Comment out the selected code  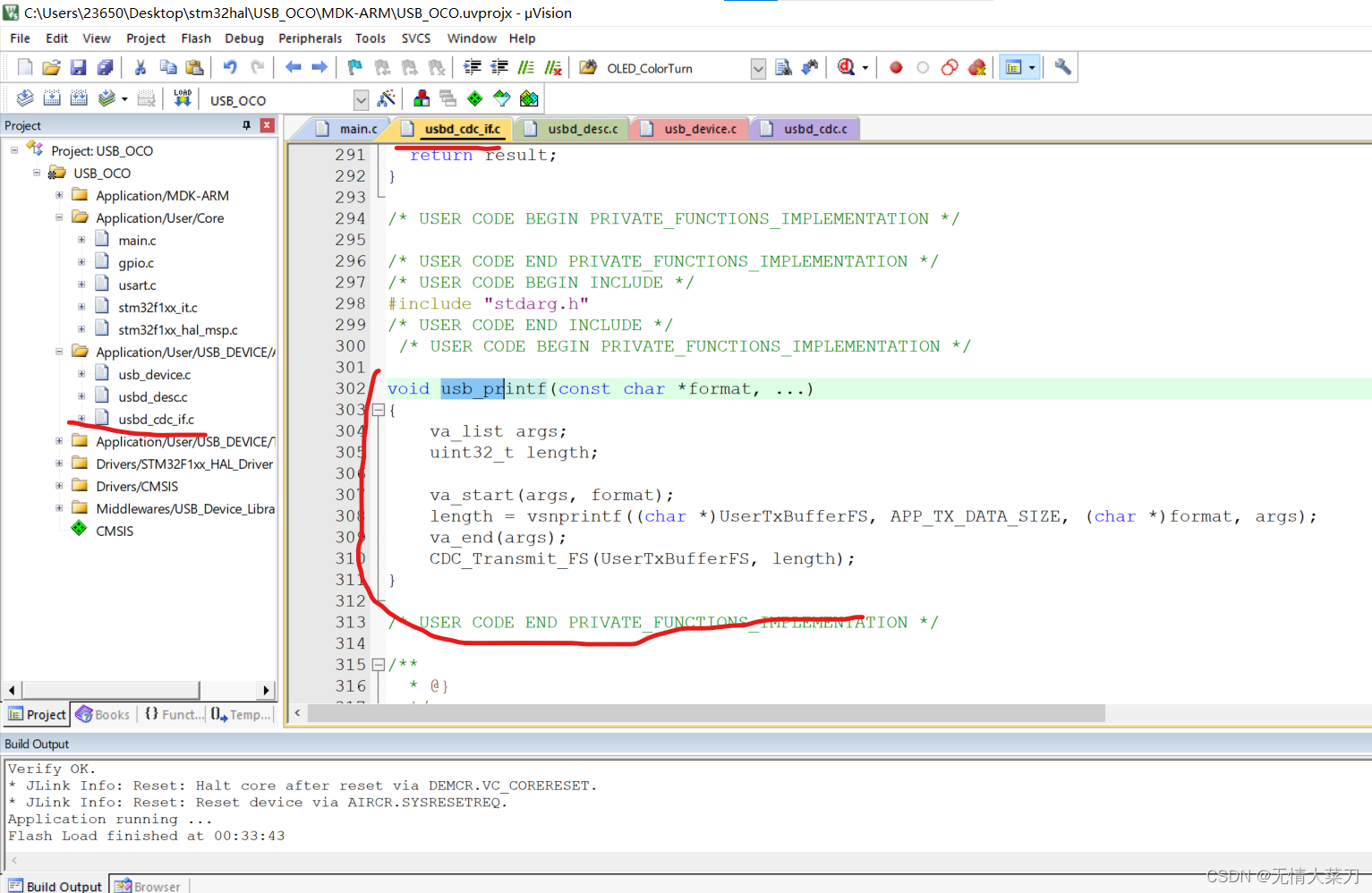pos(526,67)
